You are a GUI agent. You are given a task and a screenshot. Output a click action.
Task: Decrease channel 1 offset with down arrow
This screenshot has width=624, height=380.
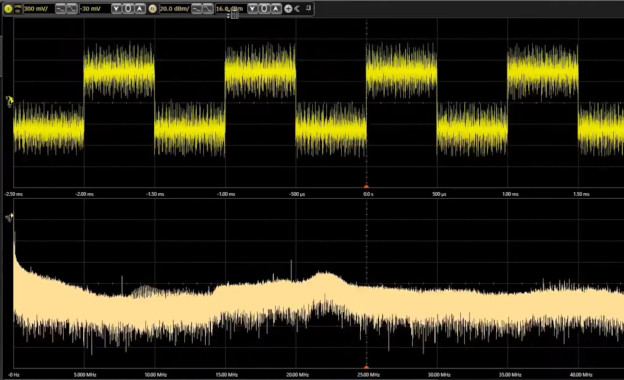click(x=116, y=8)
